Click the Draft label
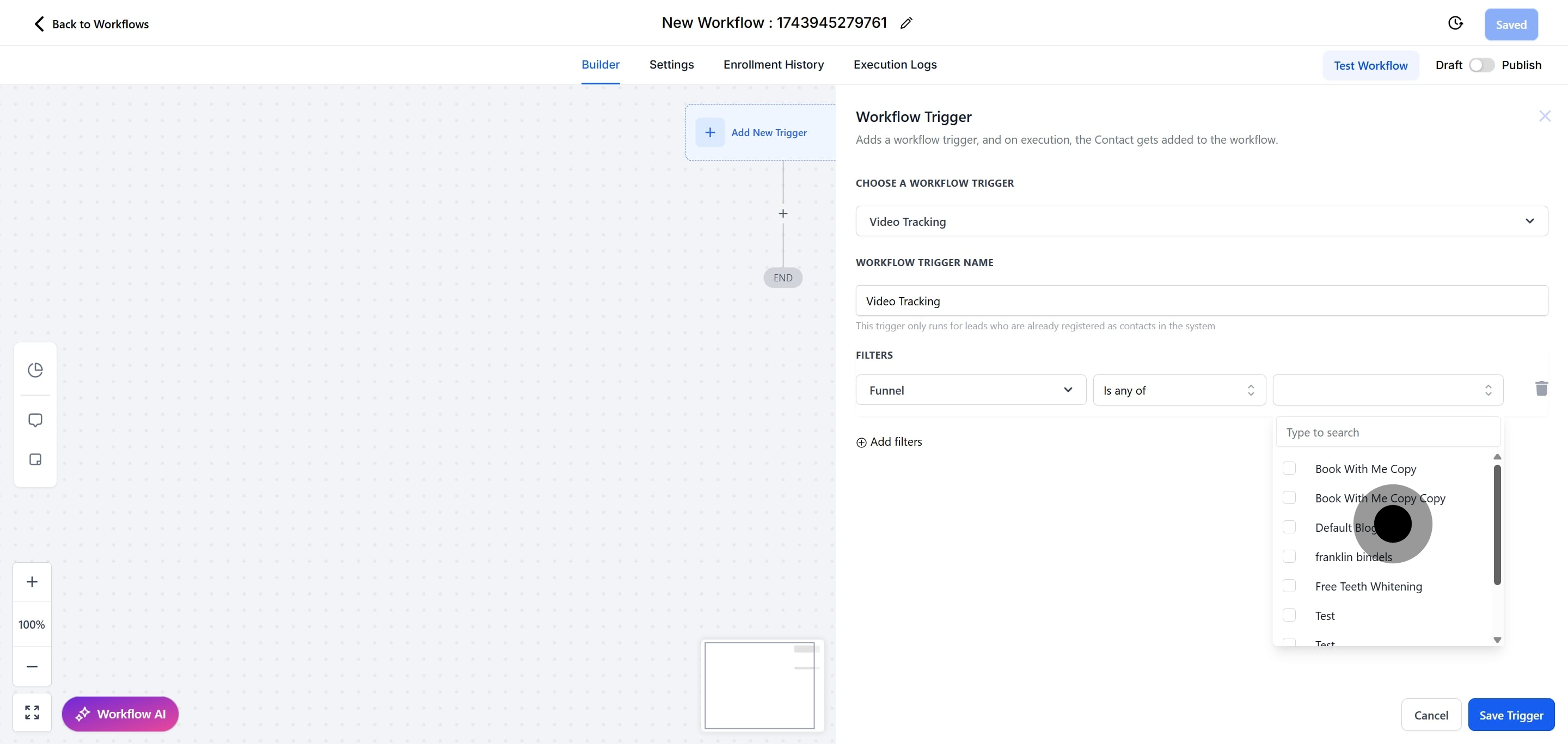The width and height of the screenshot is (1568, 744). (x=1448, y=65)
